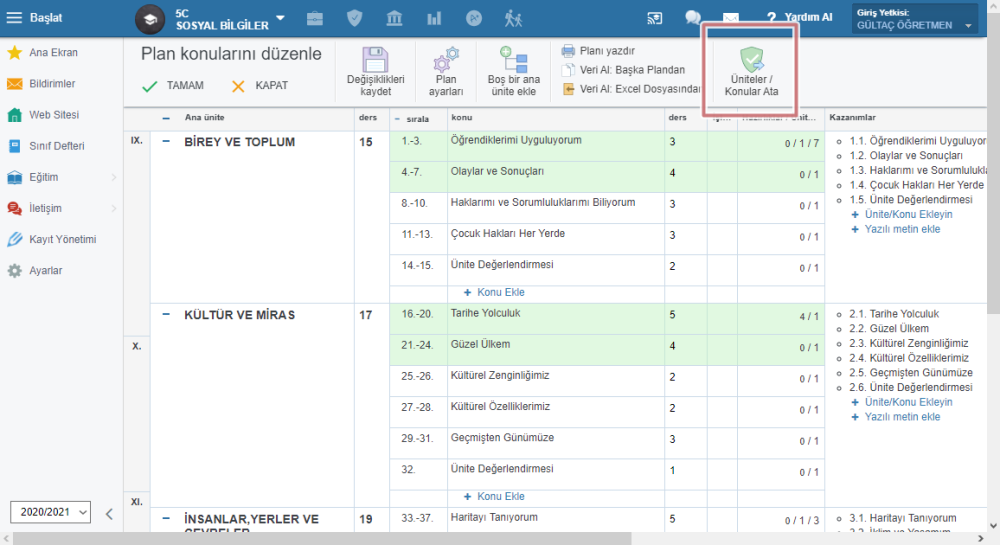Open the institution building icon in top bar
Image resolution: width=1000 pixels, height=545 pixels.
click(x=394, y=18)
